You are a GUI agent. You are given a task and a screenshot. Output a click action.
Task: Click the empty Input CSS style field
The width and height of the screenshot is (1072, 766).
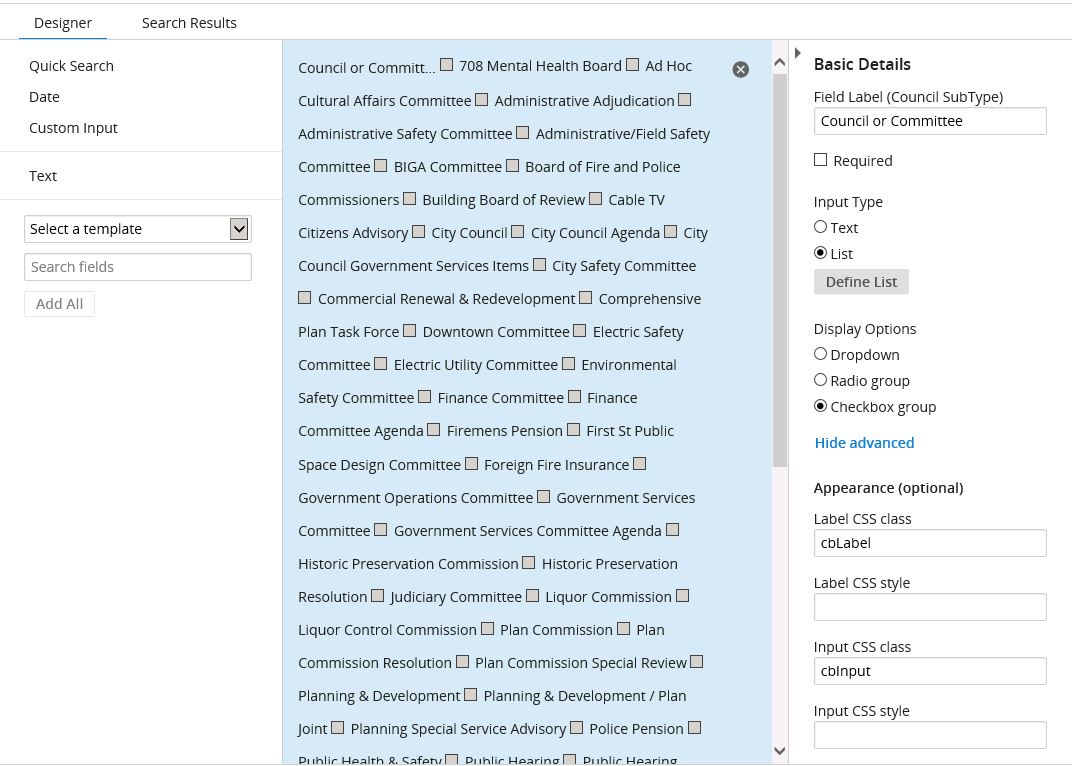click(x=930, y=735)
